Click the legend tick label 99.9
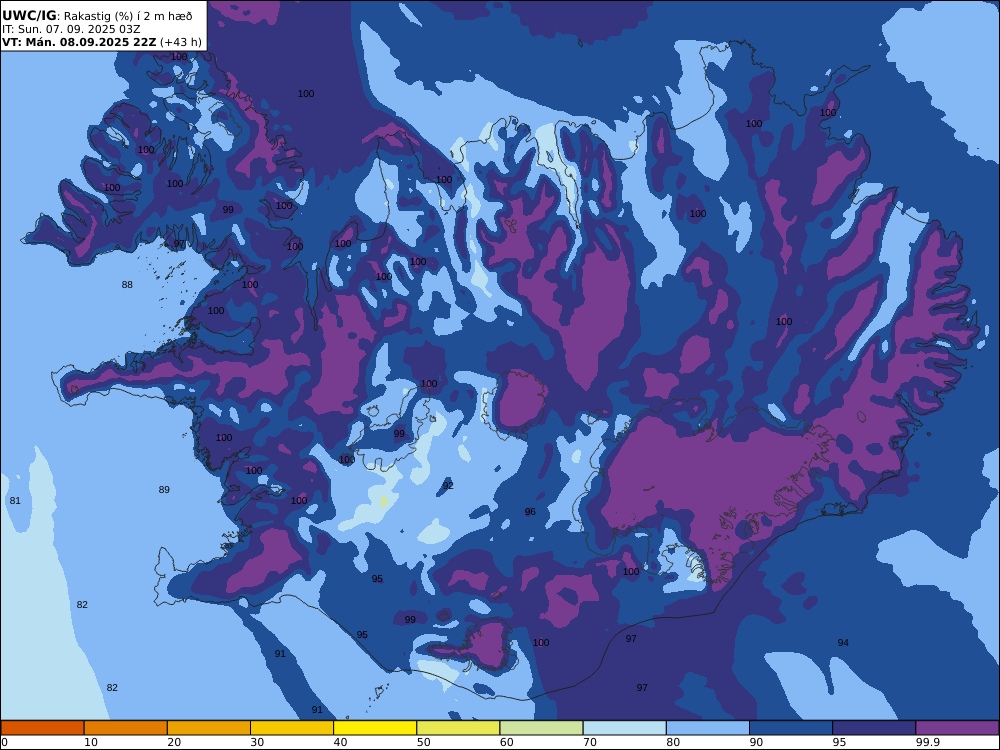 [926, 742]
